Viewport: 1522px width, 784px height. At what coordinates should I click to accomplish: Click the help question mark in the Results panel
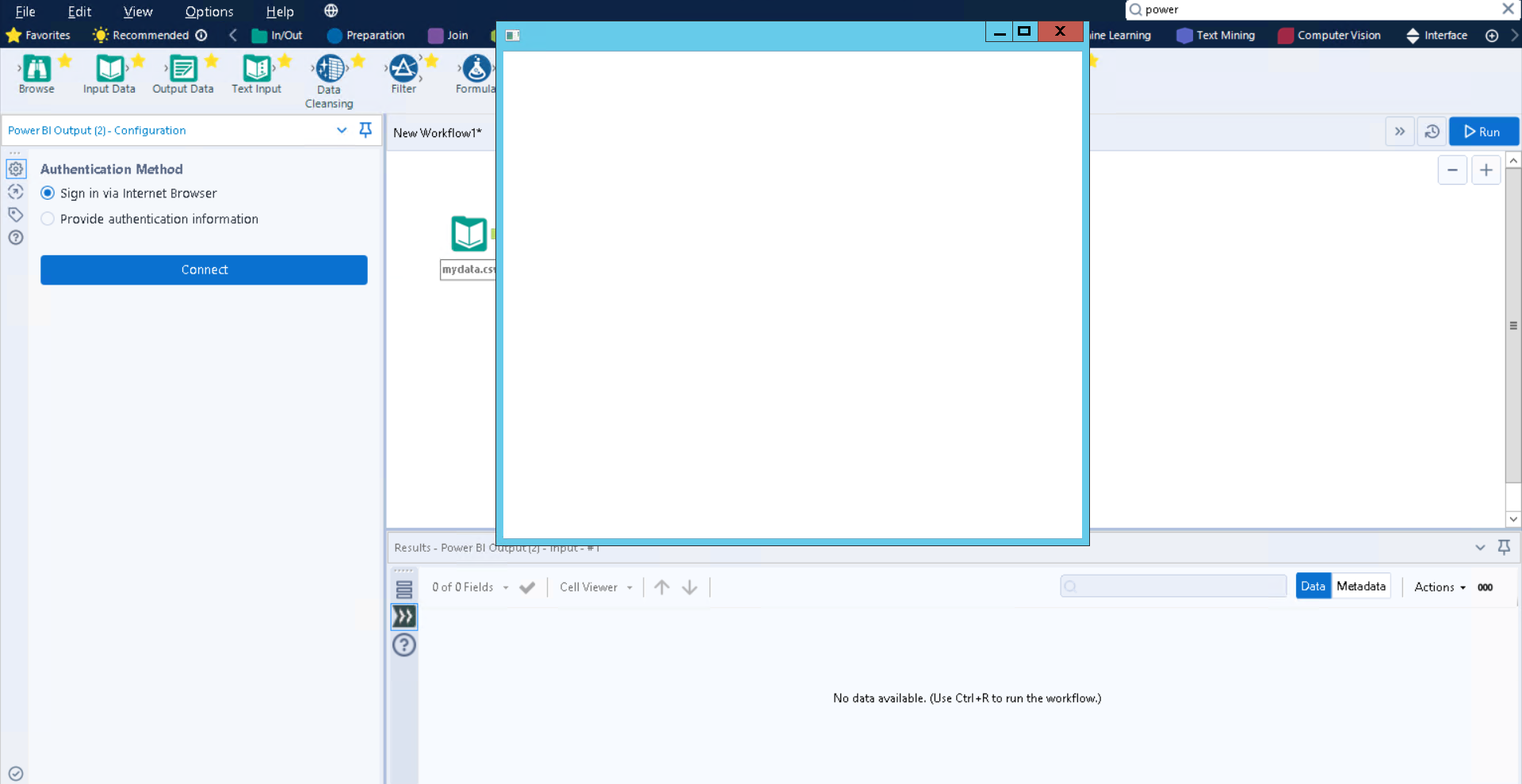click(403, 645)
